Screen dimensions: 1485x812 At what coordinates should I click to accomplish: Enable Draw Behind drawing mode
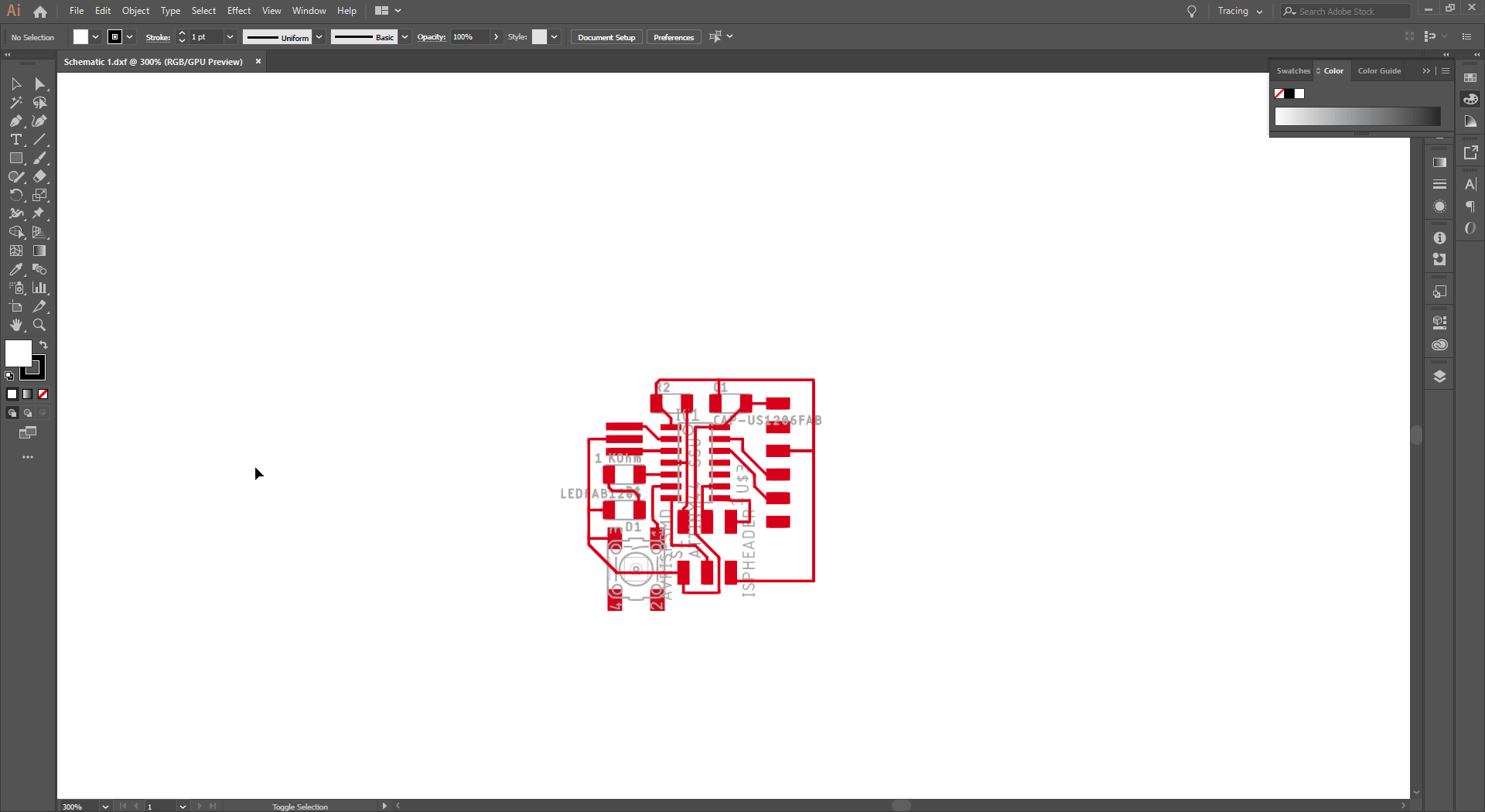coord(28,412)
